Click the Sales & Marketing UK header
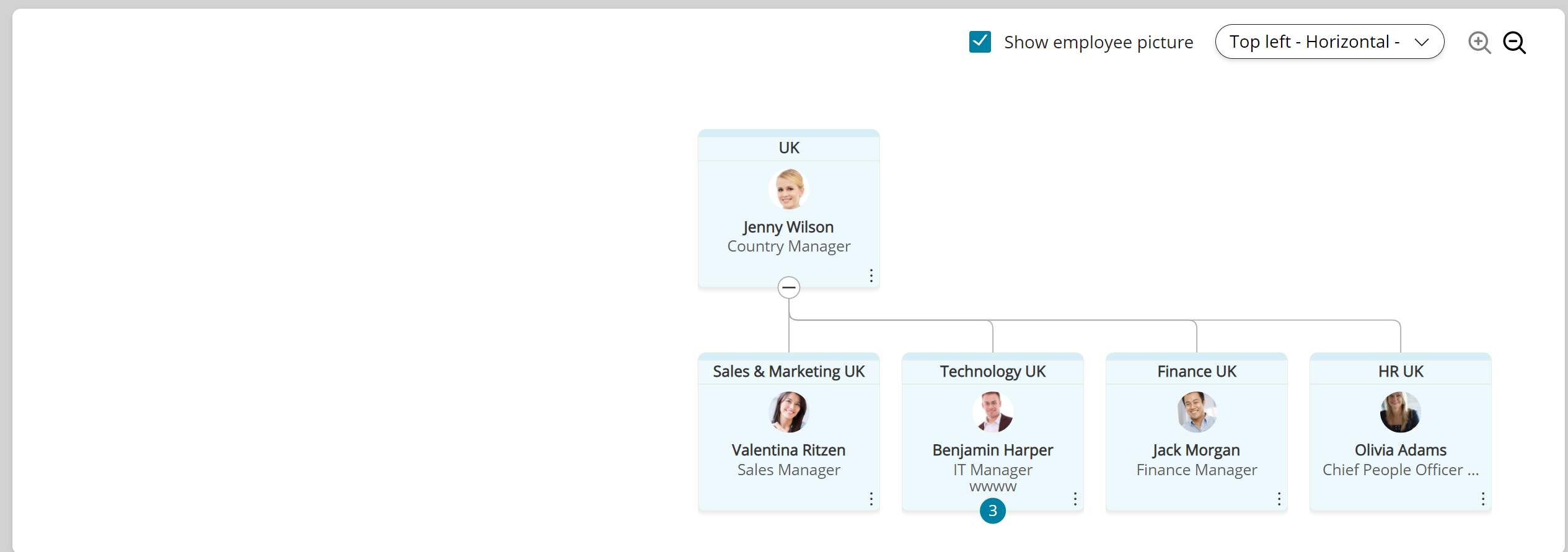The width and height of the screenshot is (1568, 552). click(x=789, y=371)
